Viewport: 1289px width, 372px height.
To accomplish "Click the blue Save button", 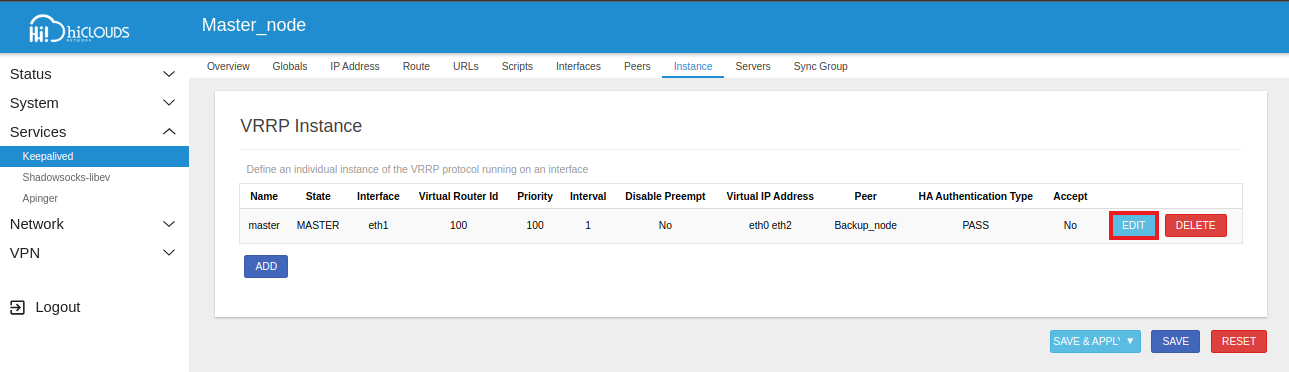I will coord(1175,341).
